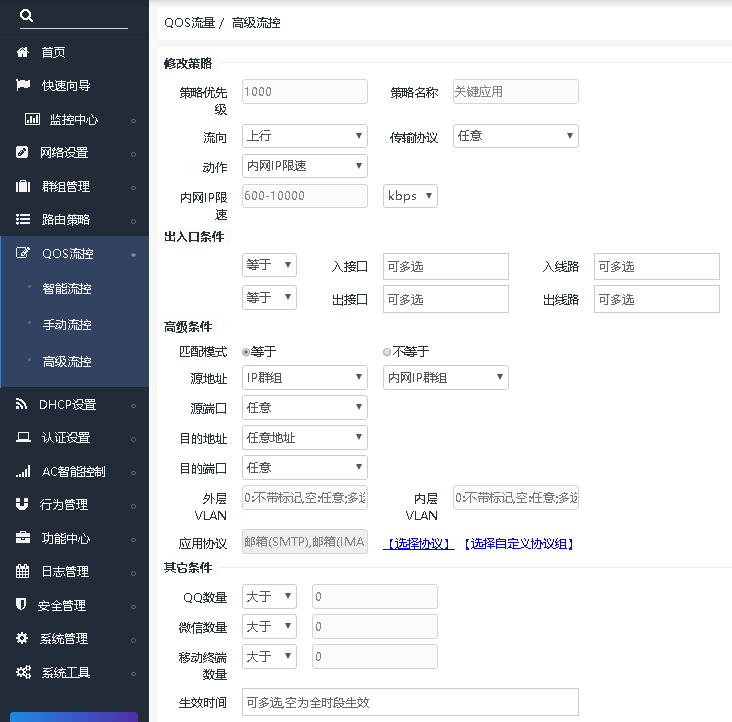Click the shield icon for 安全管理
The width and height of the screenshot is (732, 722).
[x=21, y=604]
